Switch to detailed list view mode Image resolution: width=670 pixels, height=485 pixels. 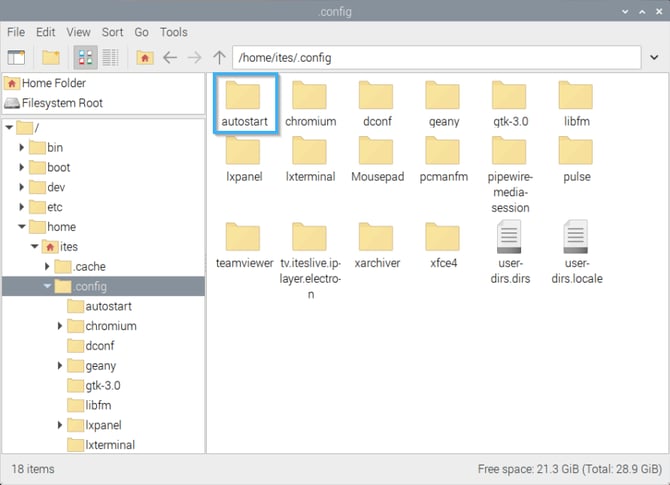110,57
